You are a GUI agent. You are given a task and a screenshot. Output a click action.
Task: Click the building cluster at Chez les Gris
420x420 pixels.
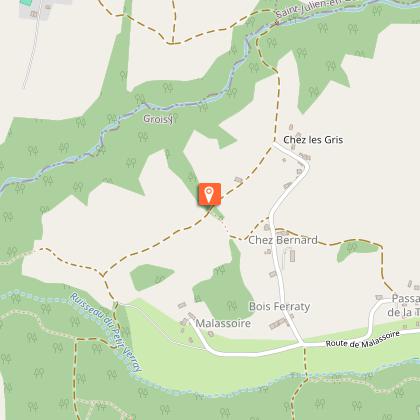pyautogui.click(x=304, y=156)
